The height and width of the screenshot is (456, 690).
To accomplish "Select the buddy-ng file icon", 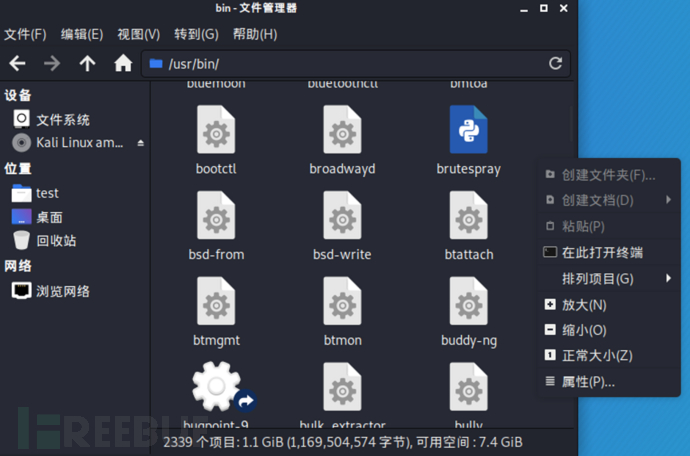I will tap(469, 301).
